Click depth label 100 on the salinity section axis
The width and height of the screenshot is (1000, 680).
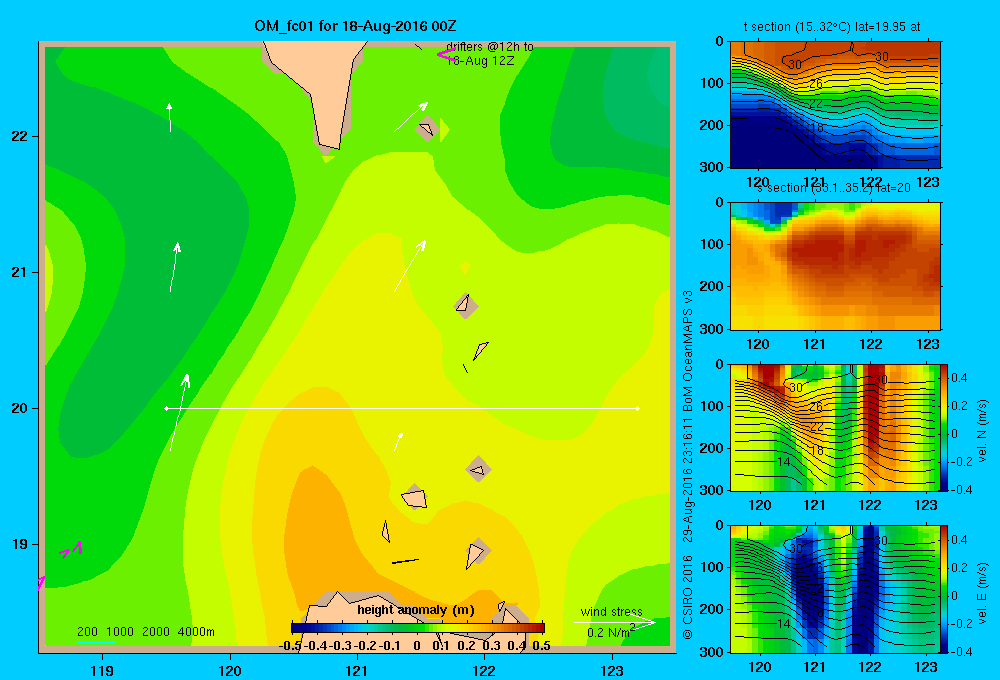pos(712,244)
